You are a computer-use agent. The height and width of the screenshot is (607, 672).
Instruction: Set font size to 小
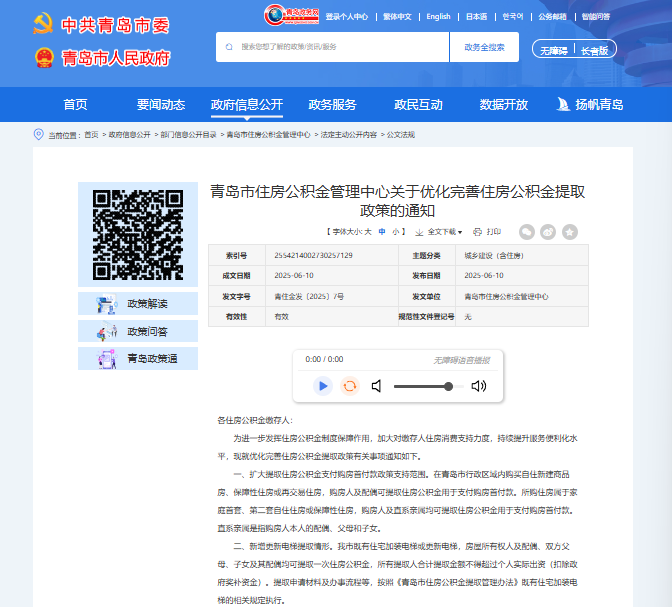(x=395, y=231)
